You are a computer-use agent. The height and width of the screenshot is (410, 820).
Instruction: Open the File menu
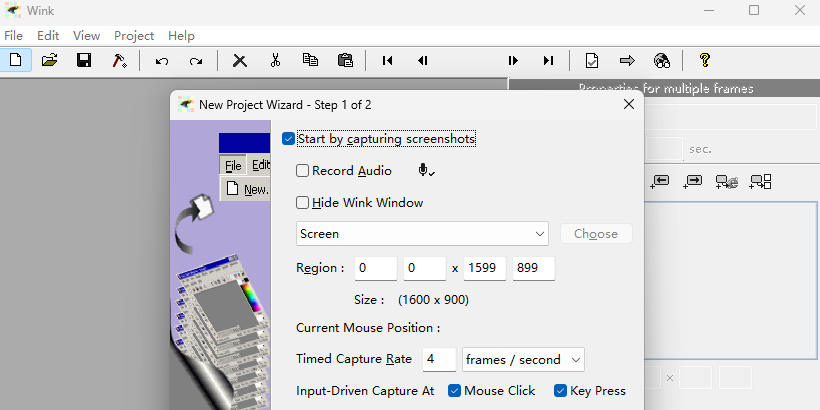(x=14, y=36)
